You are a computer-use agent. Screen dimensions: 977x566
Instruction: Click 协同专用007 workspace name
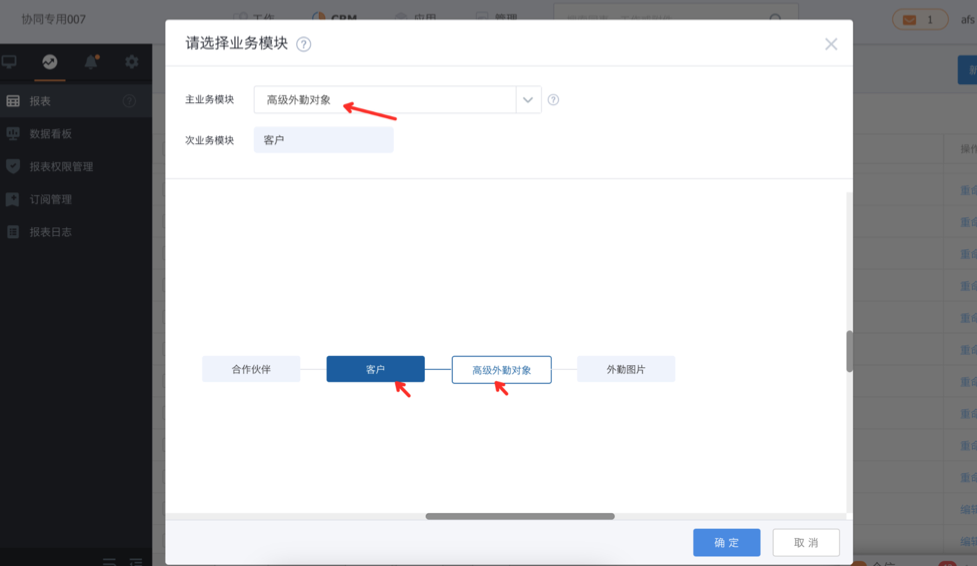pyautogui.click(x=54, y=19)
